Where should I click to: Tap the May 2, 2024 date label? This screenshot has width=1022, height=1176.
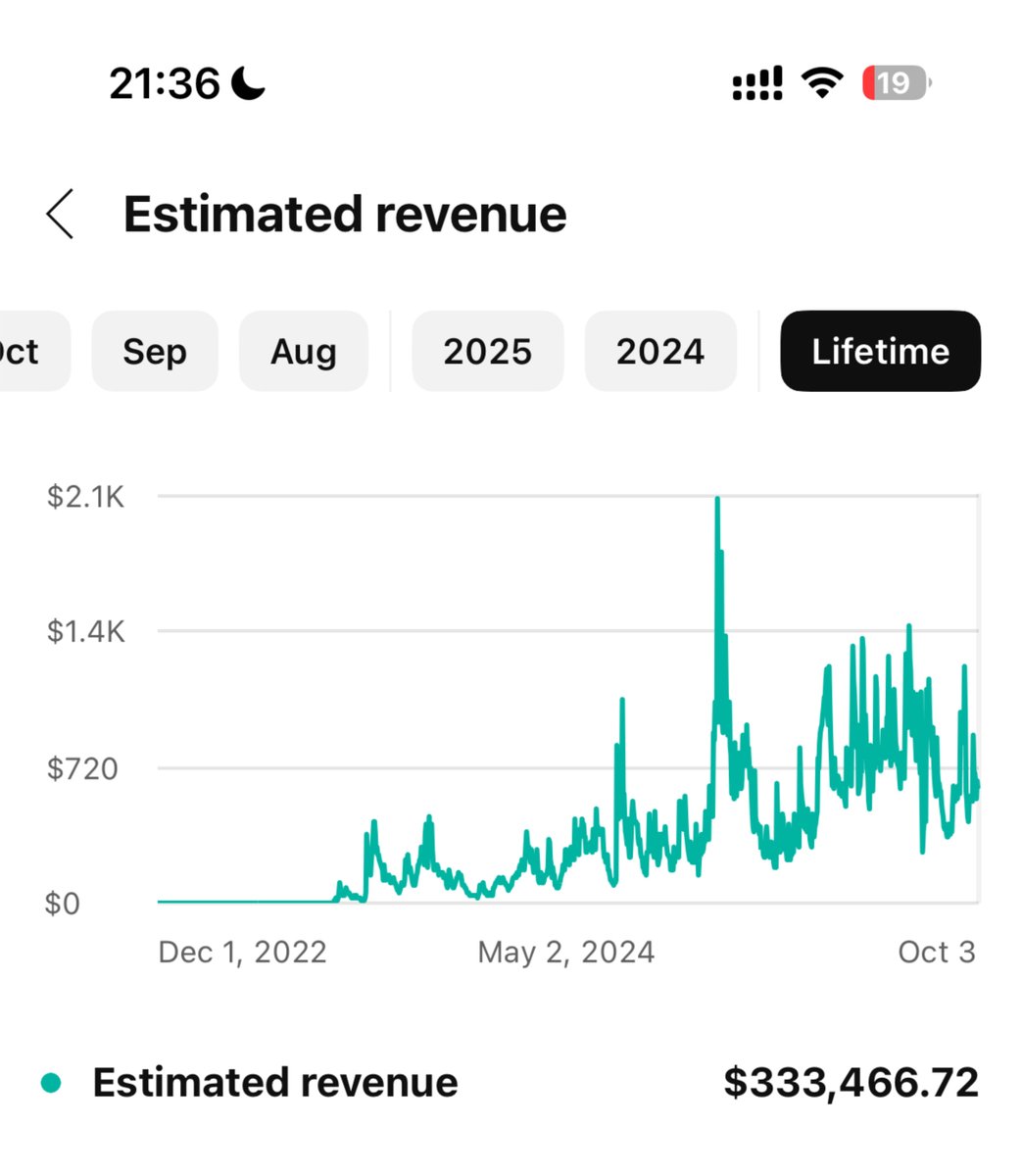tap(566, 952)
